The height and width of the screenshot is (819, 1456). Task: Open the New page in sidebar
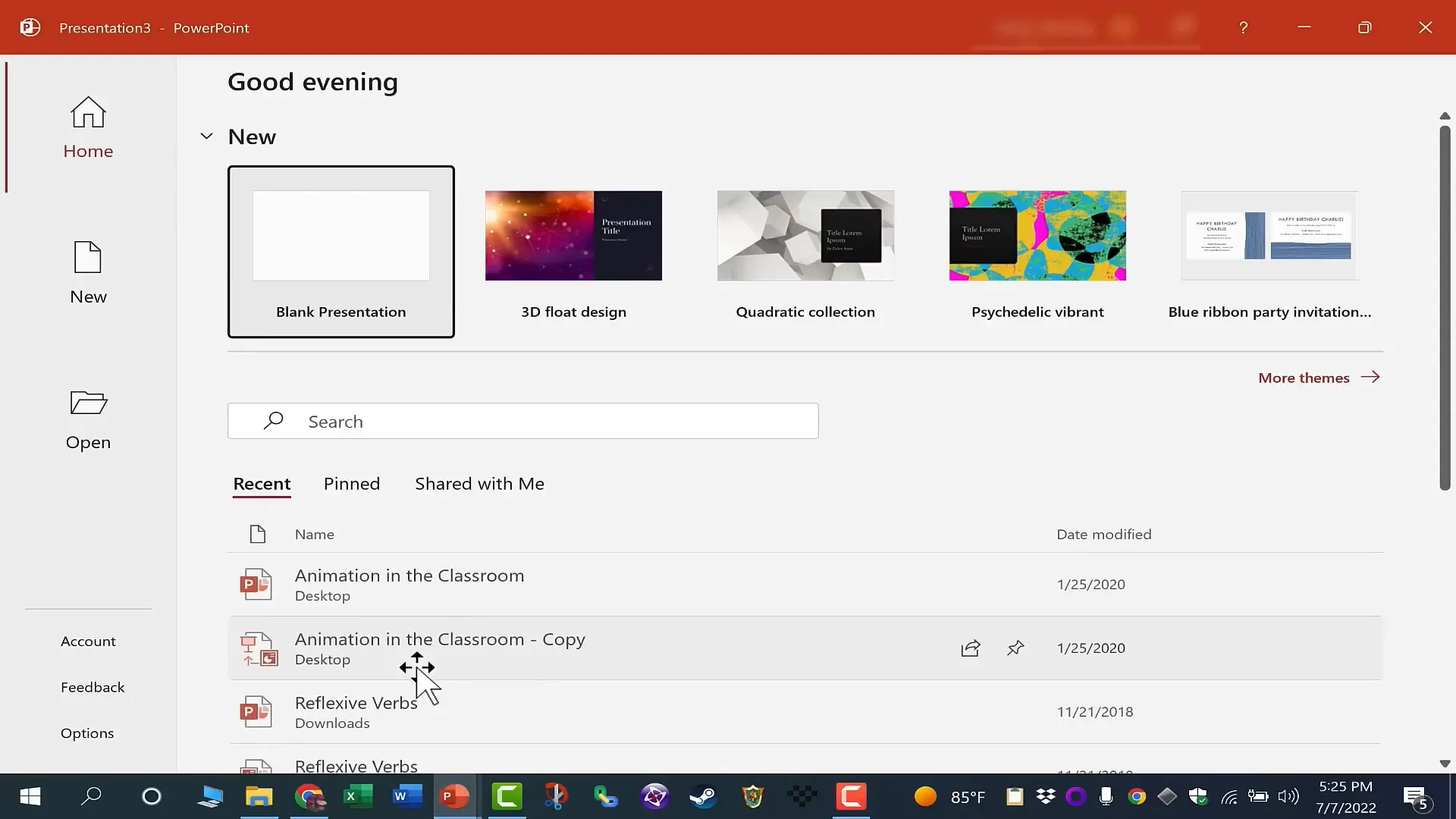pyautogui.click(x=88, y=273)
